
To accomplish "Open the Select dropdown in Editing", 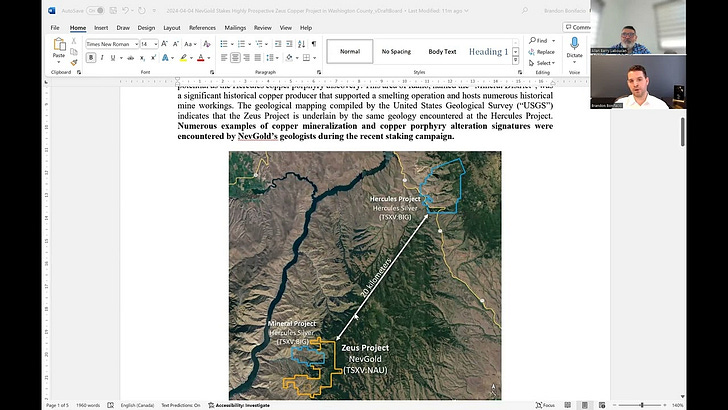I will (x=541, y=63).
